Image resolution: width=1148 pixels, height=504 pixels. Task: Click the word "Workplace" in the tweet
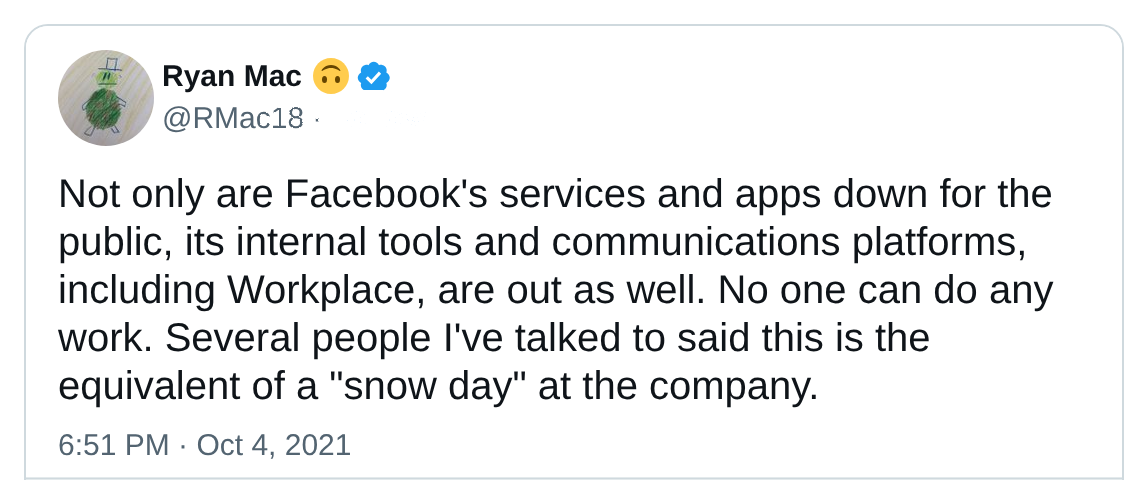point(327,291)
